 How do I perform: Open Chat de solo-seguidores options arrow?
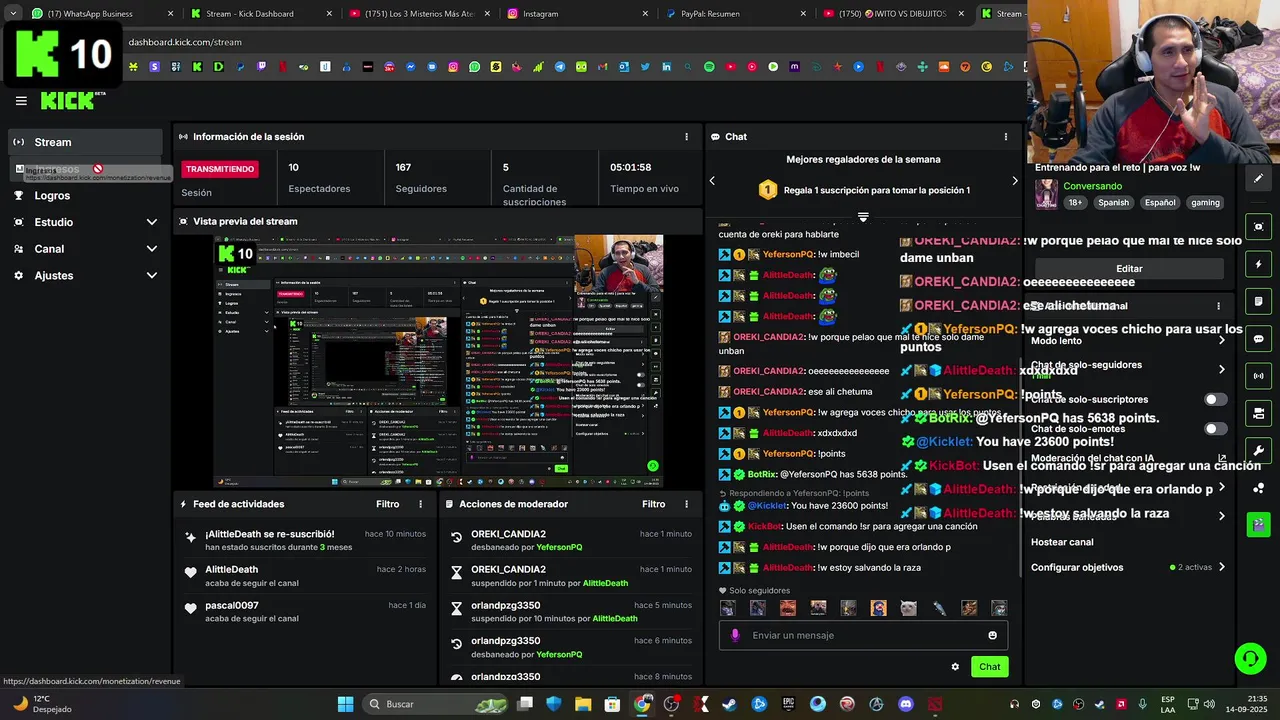(1221, 369)
